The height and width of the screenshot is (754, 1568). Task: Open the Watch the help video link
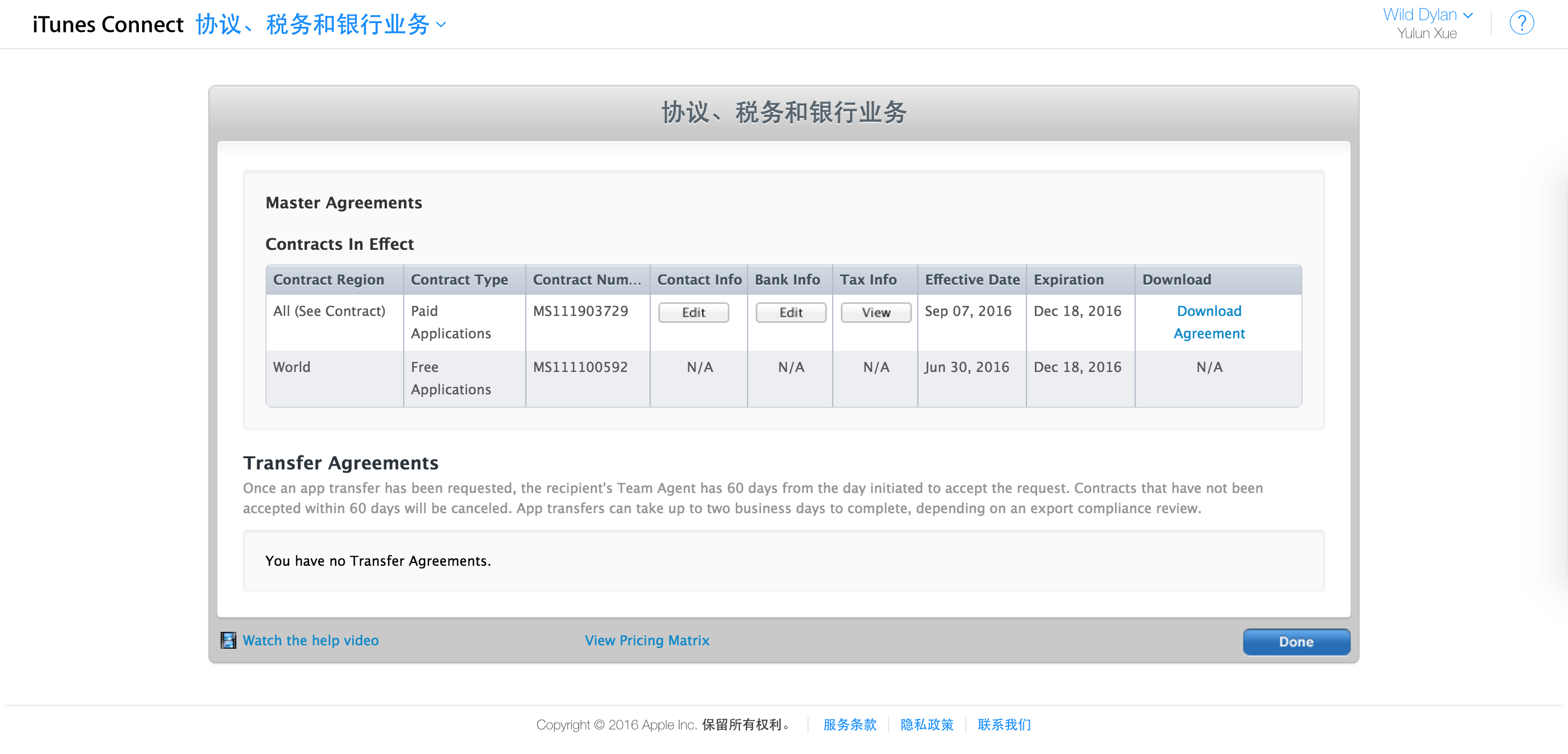[310, 640]
